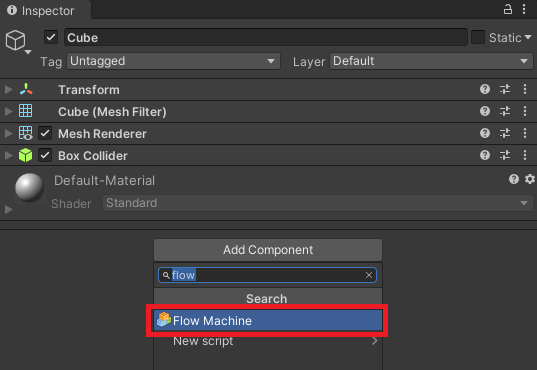Select Flow Machine from search results
Screen dimensions: 537x370
(x=268, y=321)
